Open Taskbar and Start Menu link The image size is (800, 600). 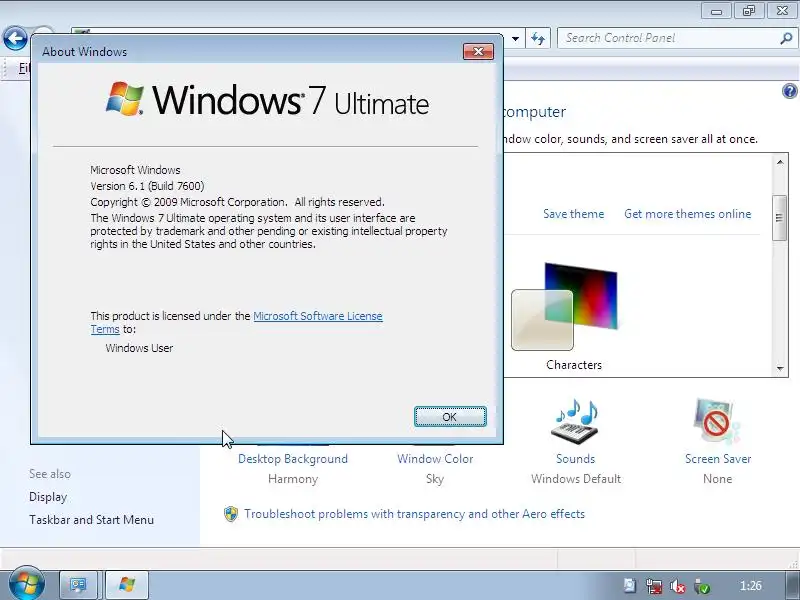(91, 520)
